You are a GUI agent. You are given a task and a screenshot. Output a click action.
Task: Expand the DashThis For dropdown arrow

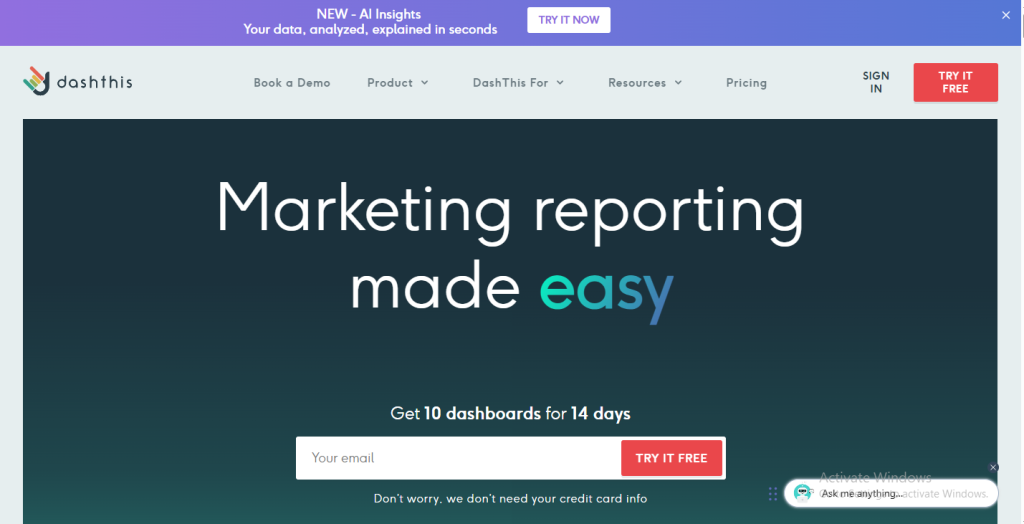(x=560, y=83)
